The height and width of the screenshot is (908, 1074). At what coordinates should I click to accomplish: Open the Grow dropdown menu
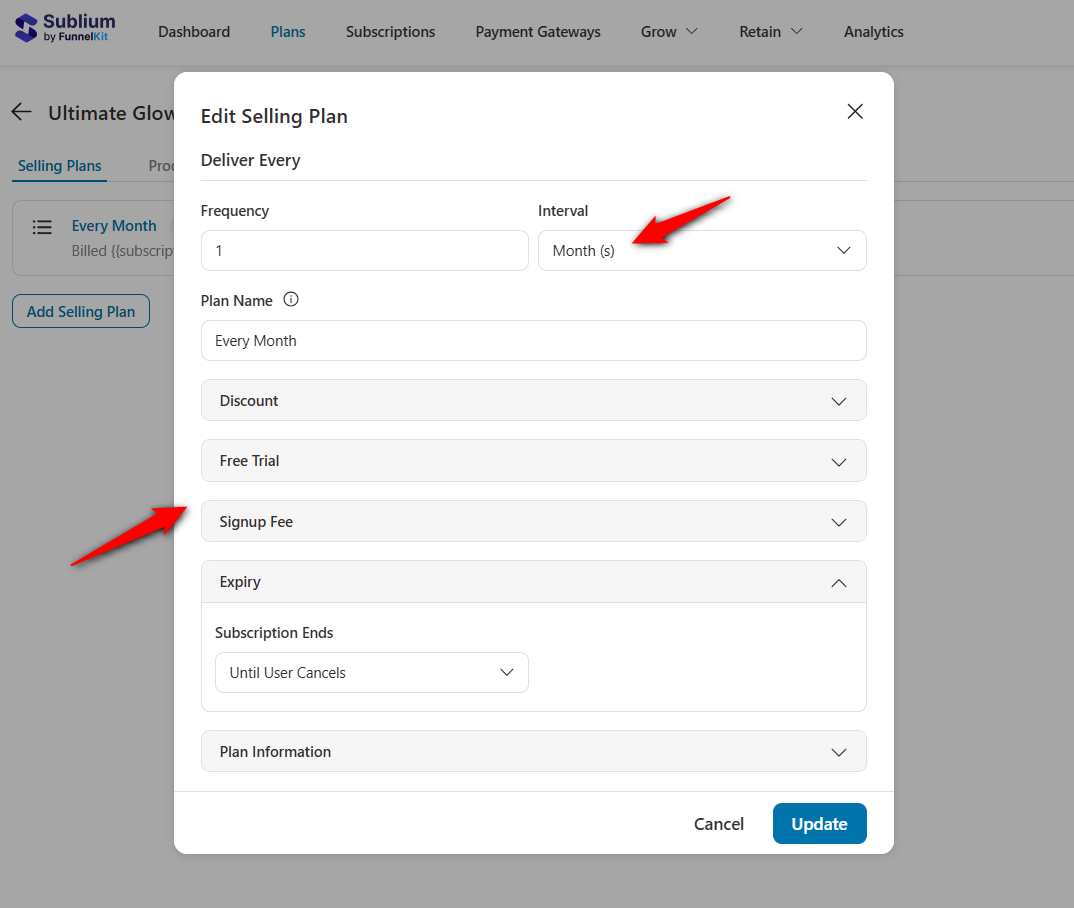click(x=668, y=31)
